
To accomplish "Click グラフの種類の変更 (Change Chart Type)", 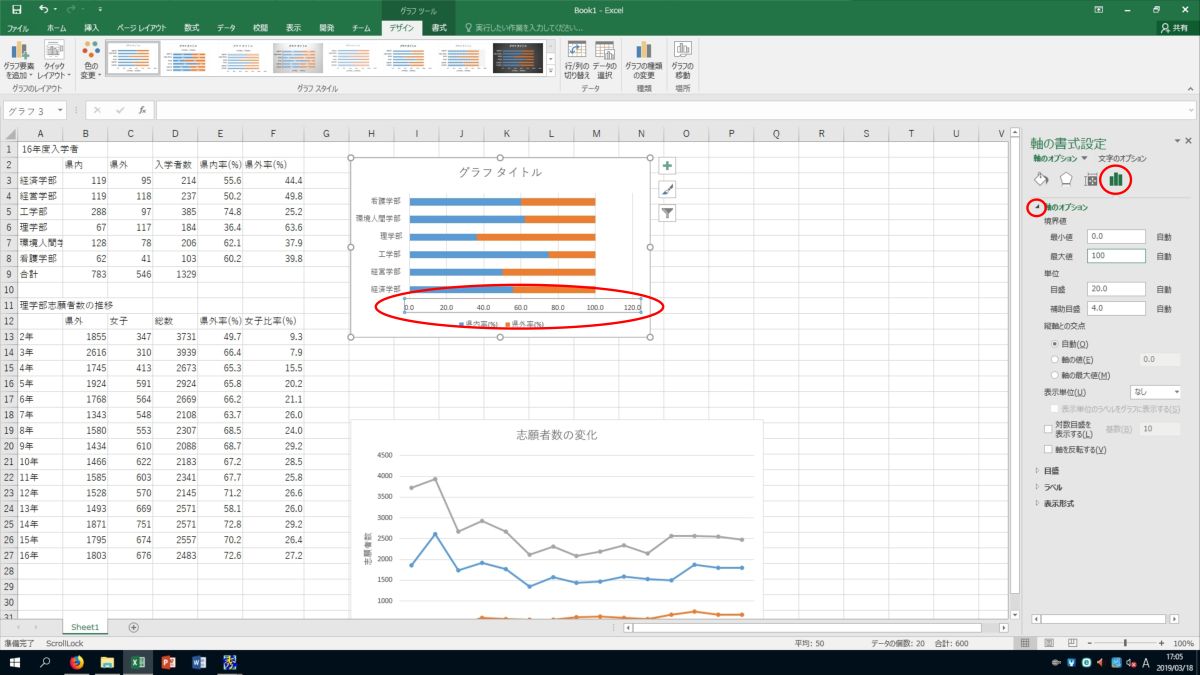I will click(x=645, y=60).
